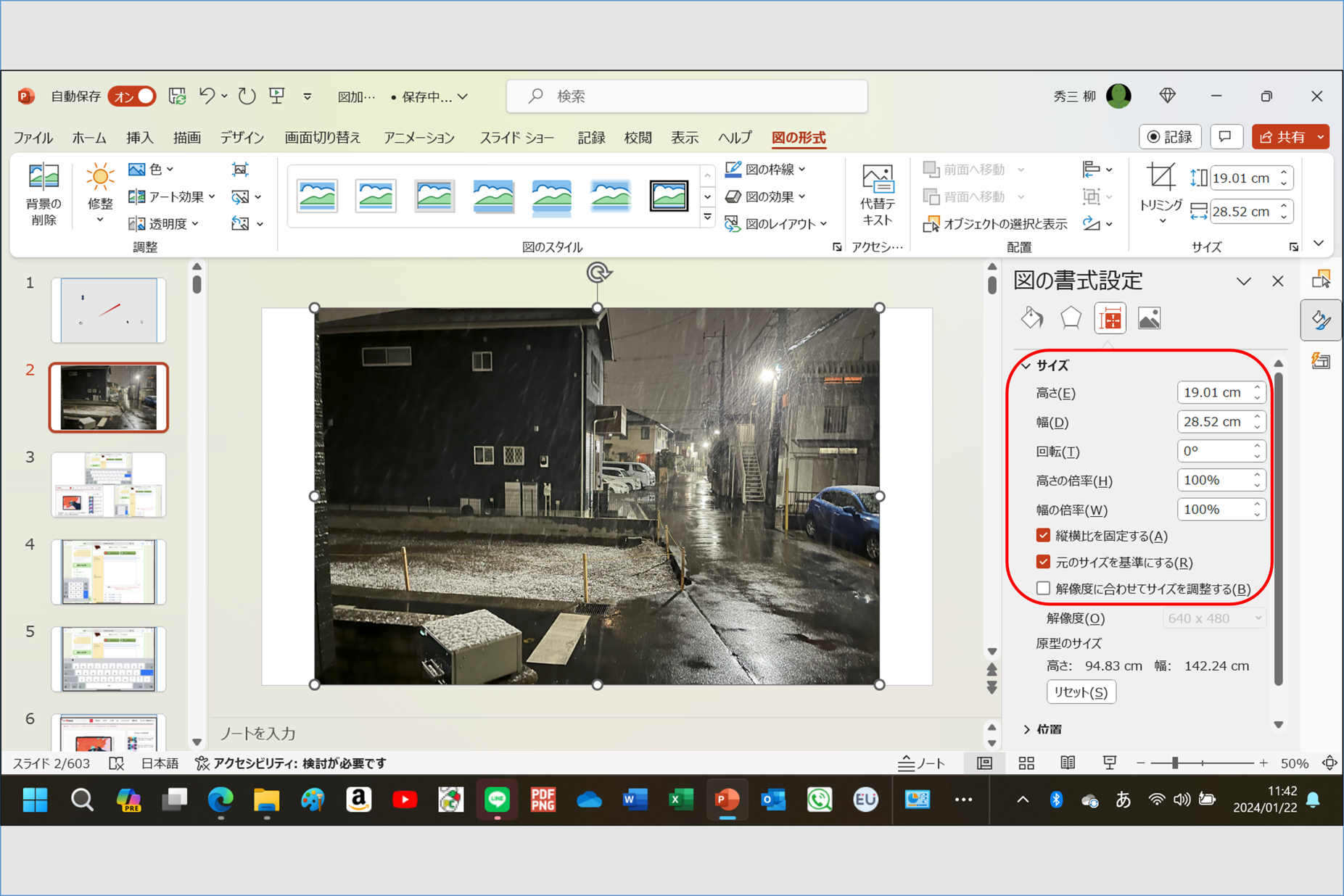Expand the 位置 section
This screenshot has width=1344, height=896.
(1042, 729)
